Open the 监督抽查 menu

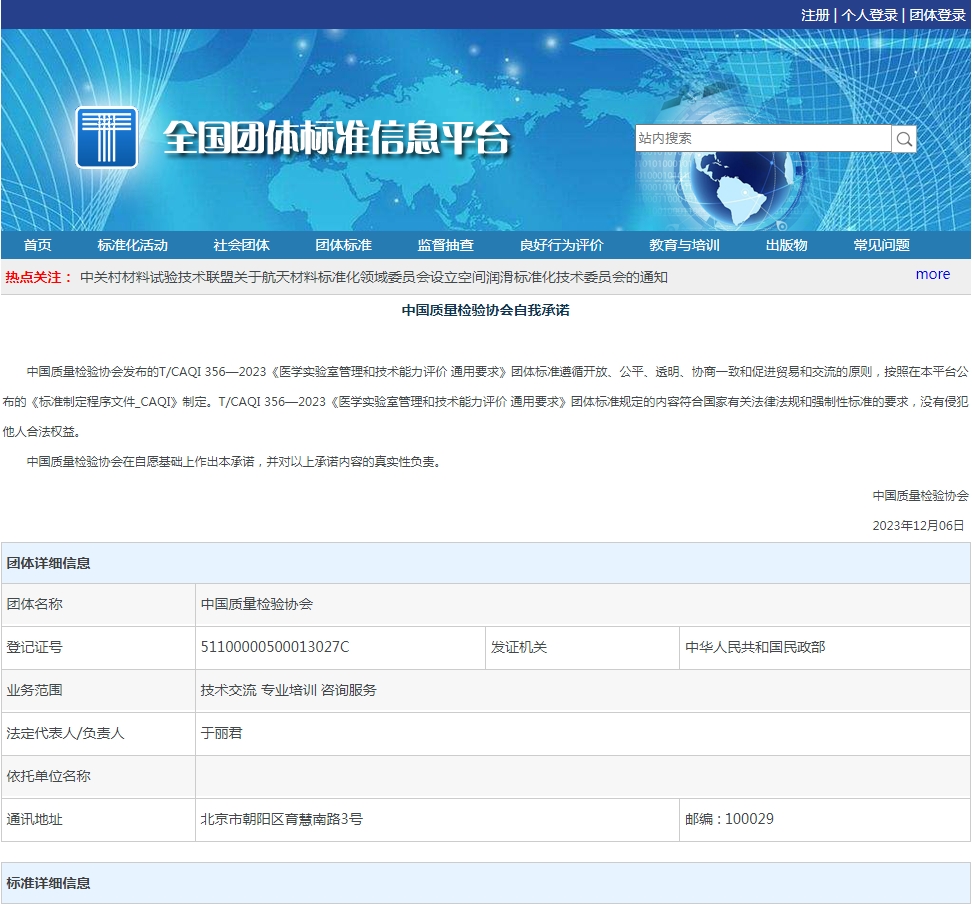click(x=446, y=245)
